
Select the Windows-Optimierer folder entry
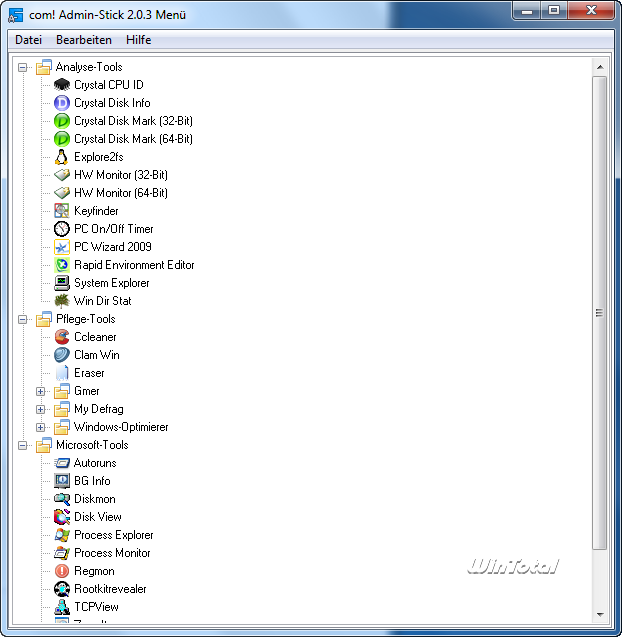pyautogui.click(x=121, y=427)
